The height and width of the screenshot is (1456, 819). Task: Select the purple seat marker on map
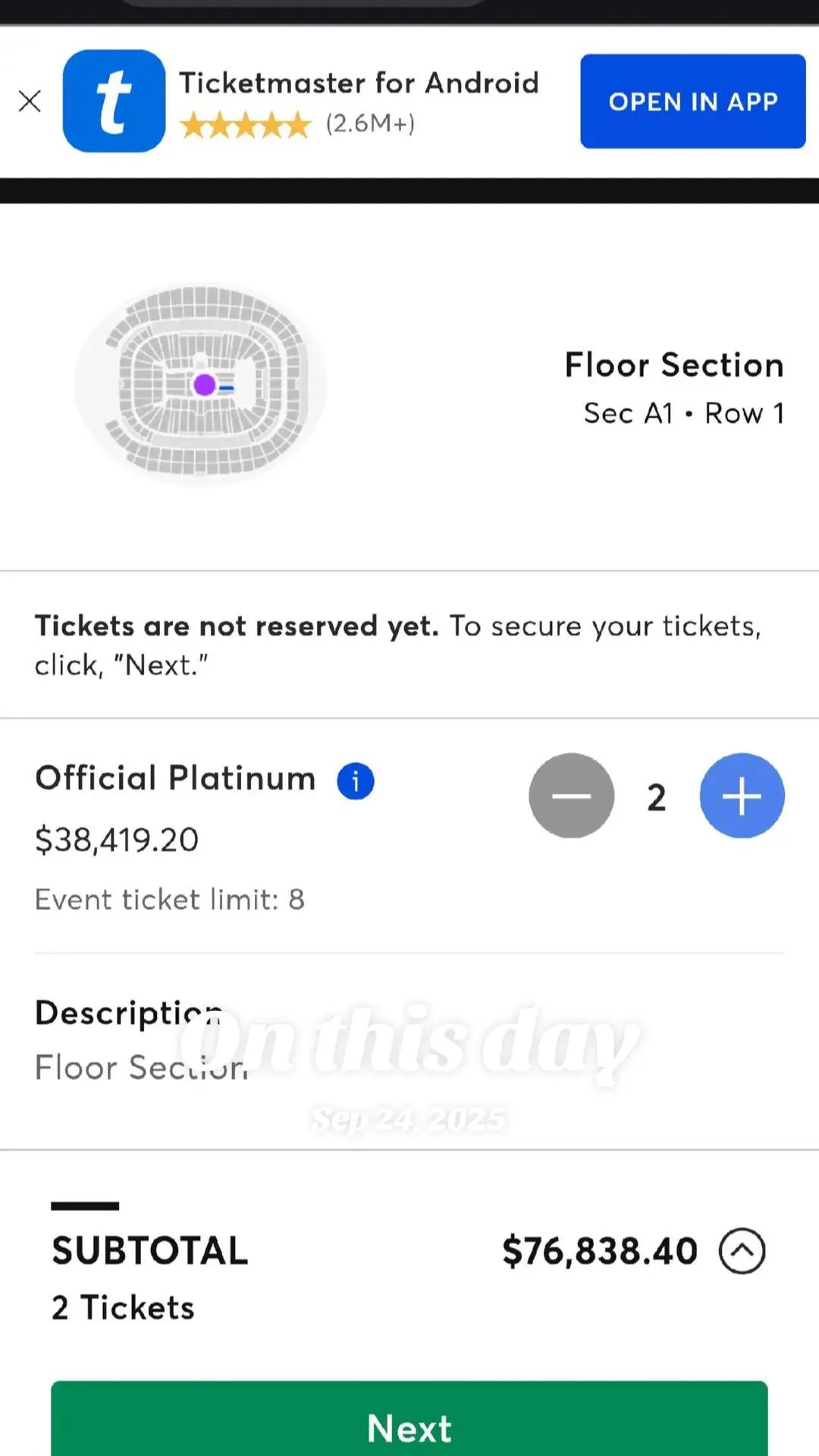point(205,385)
